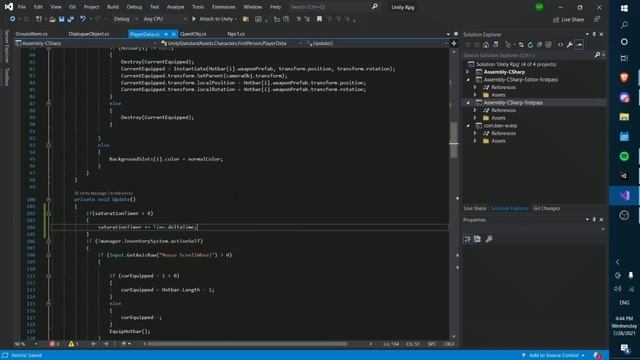Open the Server Explorer side tab

point(6,46)
